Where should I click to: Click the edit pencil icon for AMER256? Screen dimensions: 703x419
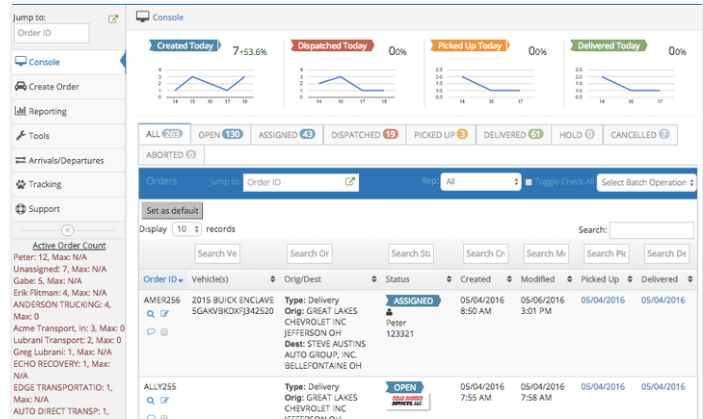pyautogui.click(x=165, y=314)
